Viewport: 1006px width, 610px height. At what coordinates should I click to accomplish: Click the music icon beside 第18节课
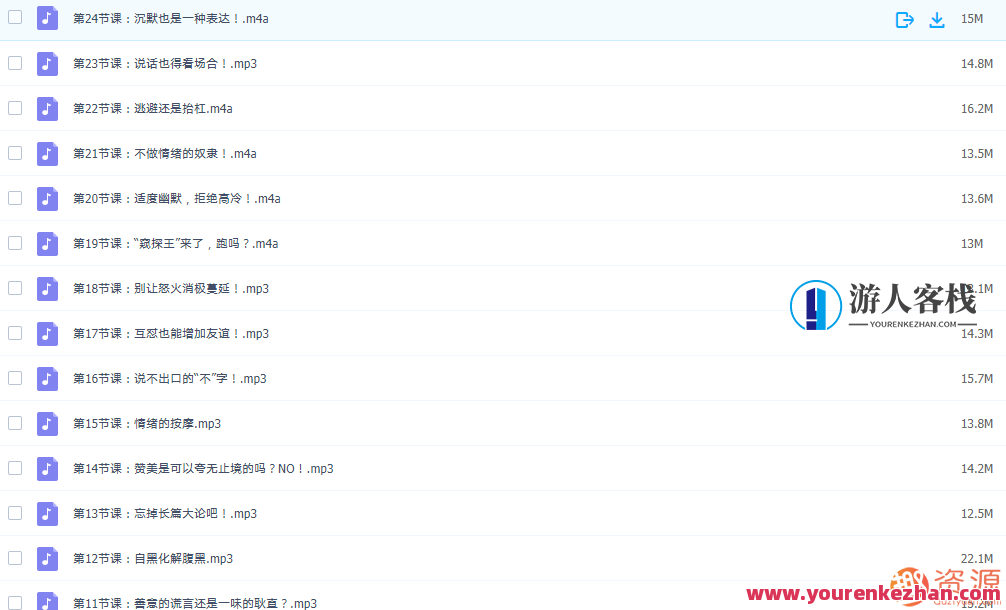[47, 289]
